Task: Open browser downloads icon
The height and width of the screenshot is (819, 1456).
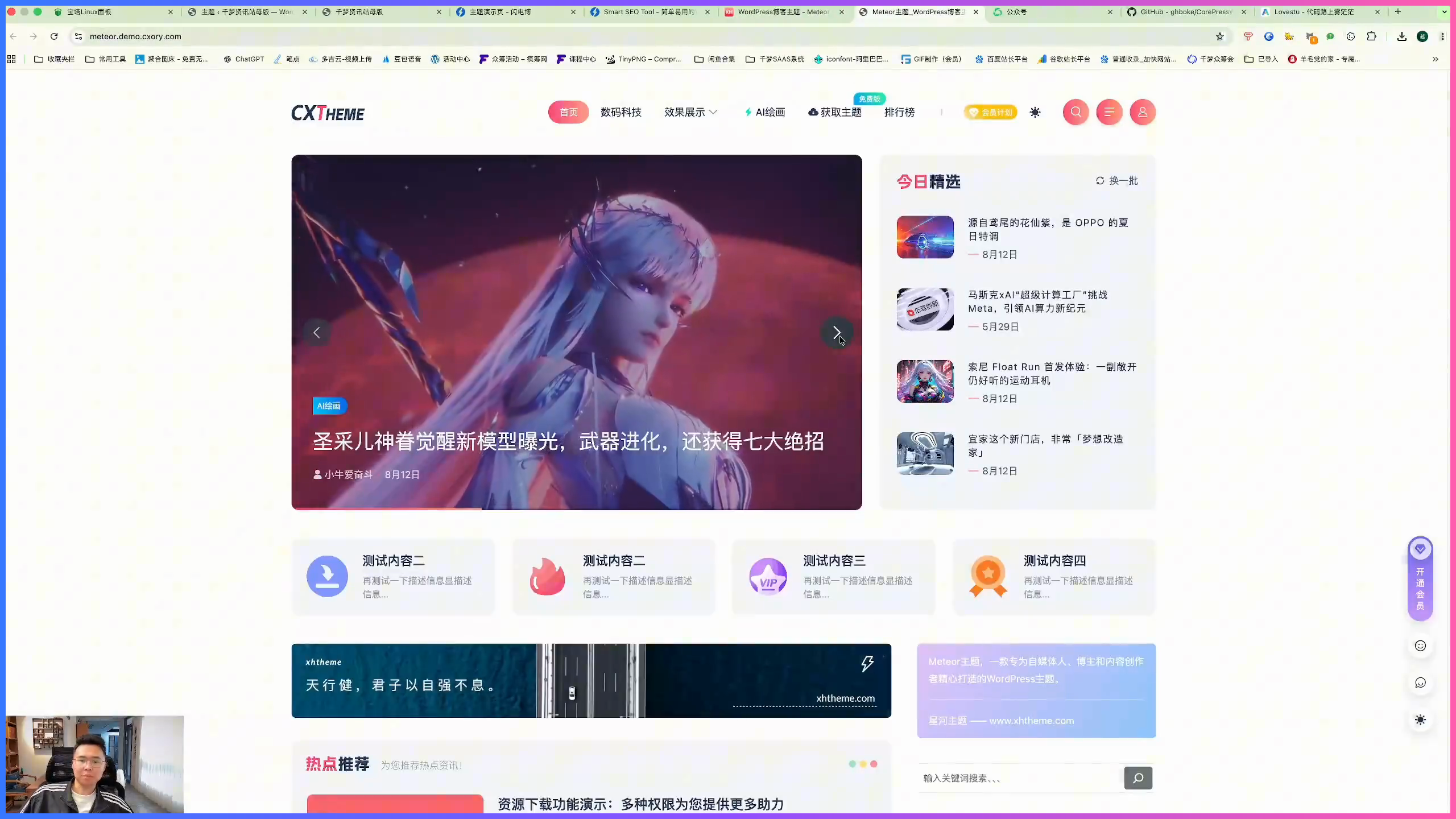Action: (x=1401, y=36)
